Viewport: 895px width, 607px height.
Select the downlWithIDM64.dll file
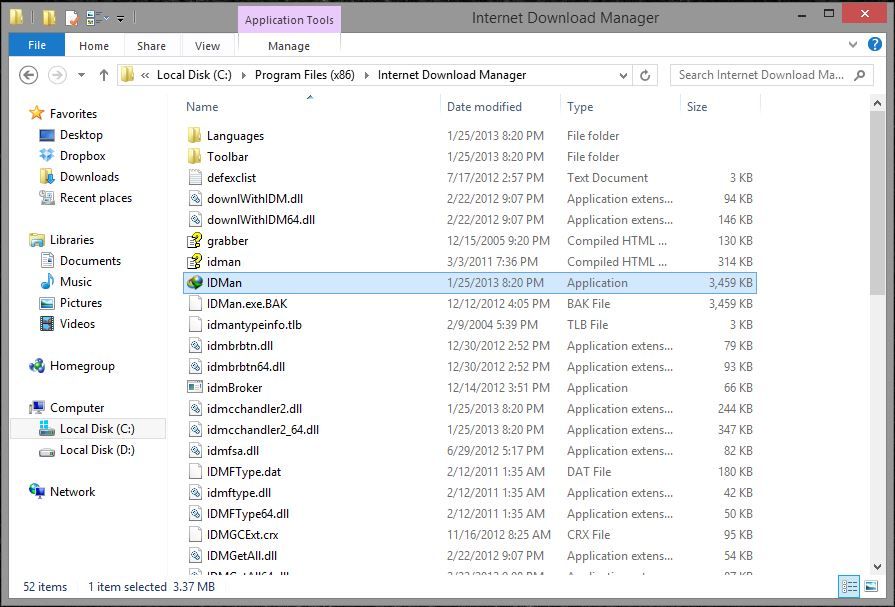tap(470, 220)
